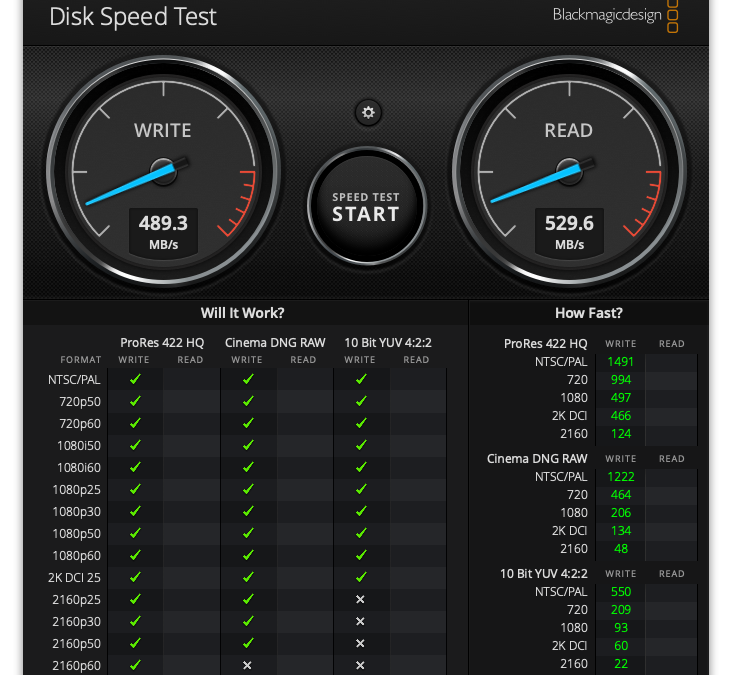Image resolution: width=732 pixels, height=675 pixels.
Task: Click the 529.6 MB/s read readout
Action: click(569, 231)
